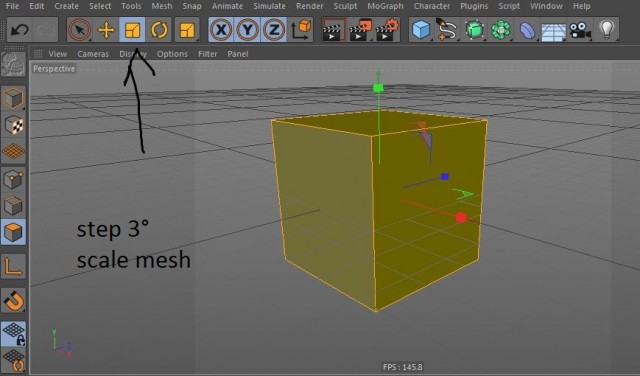Image resolution: width=640 pixels, height=376 pixels.
Task: Open the blue Bend deformer icon
Action: [x=527, y=30]
